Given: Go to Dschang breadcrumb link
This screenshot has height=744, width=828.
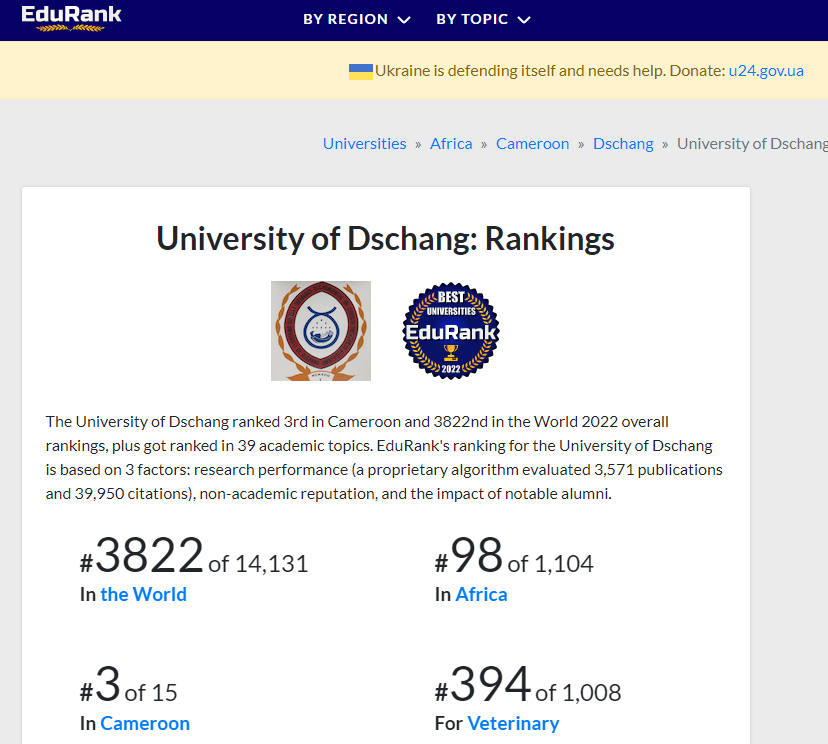Looking at the screenshot, I should [x=623, y=144].
